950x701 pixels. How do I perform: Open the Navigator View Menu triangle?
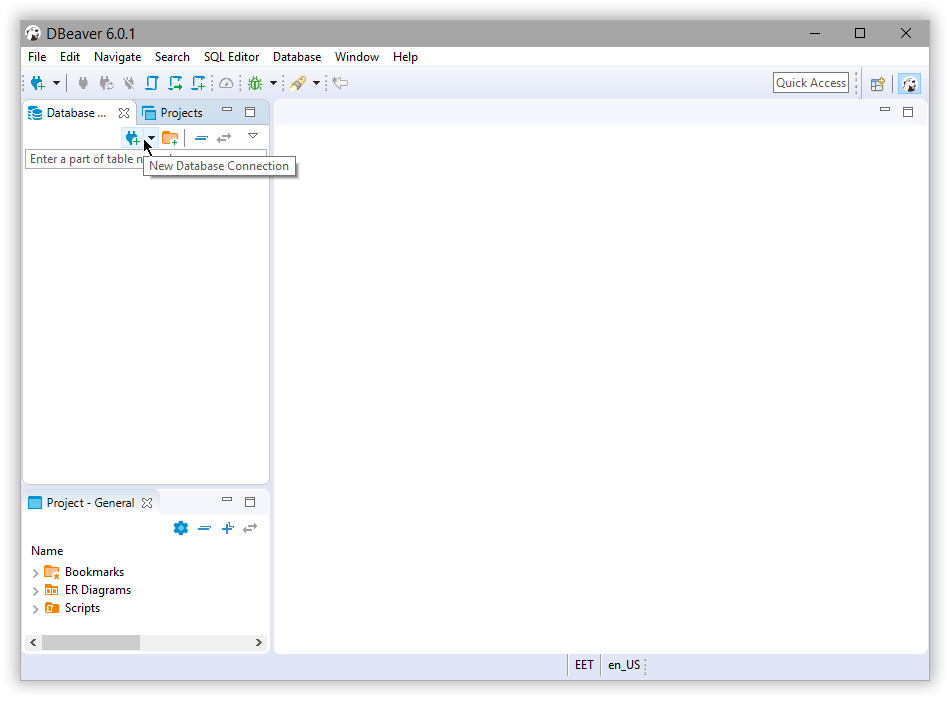(x=253, y=136)
